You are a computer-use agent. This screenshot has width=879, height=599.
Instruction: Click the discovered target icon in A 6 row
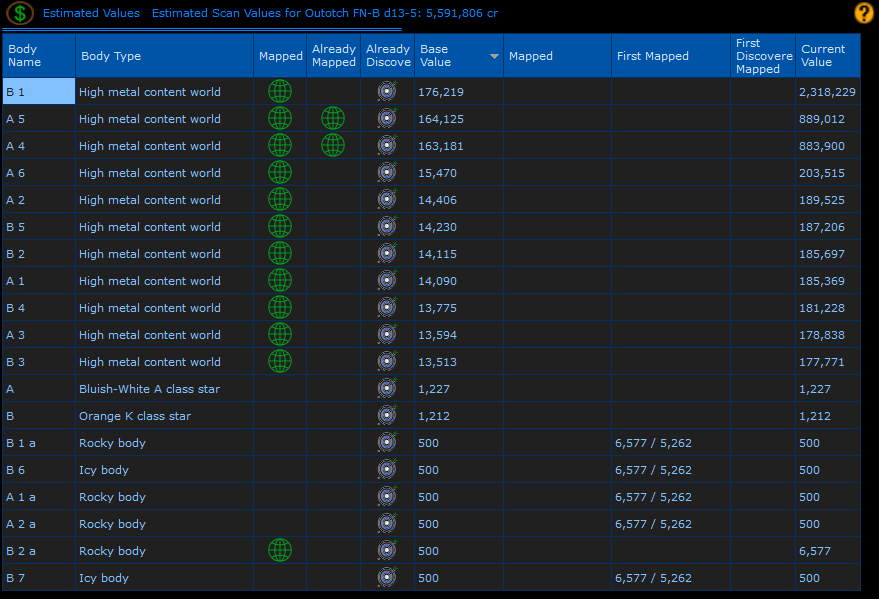(x=387, y=172)
